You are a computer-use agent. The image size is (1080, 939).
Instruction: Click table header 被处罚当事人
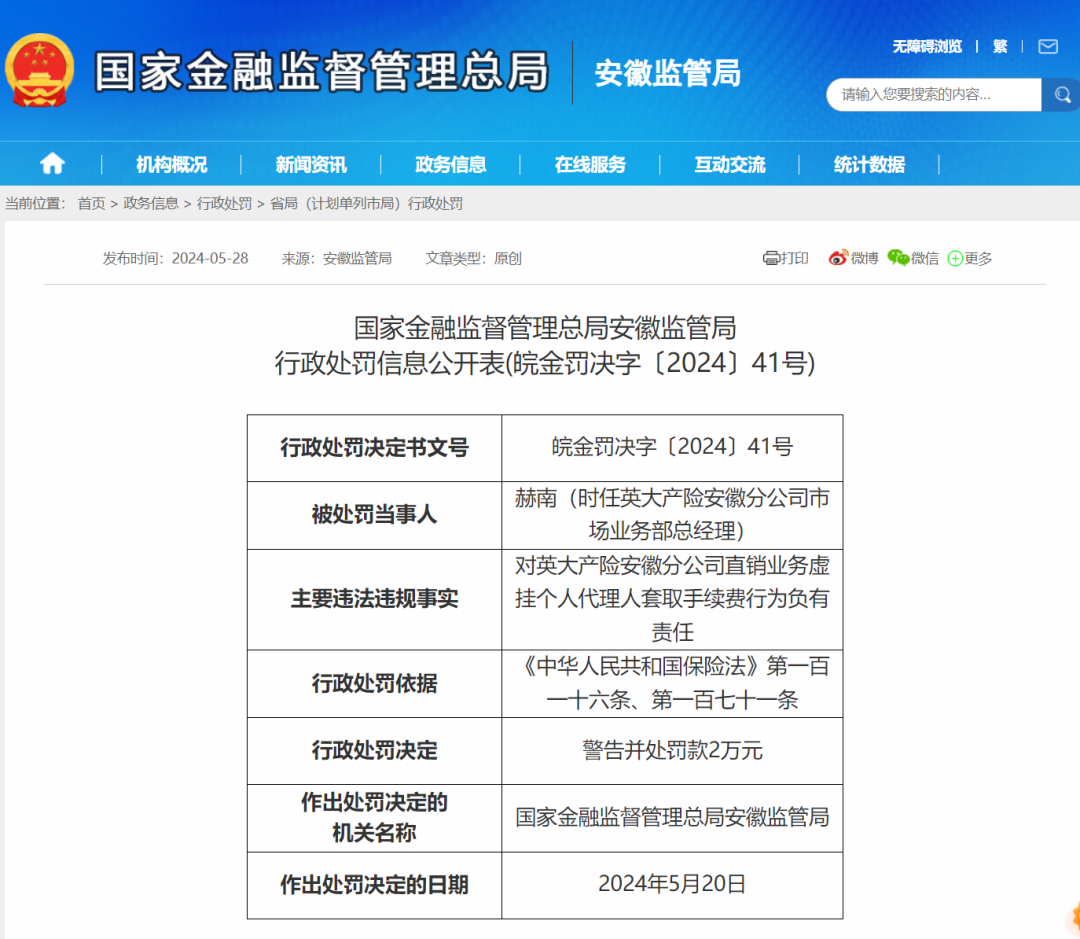(x=375, y=515)
